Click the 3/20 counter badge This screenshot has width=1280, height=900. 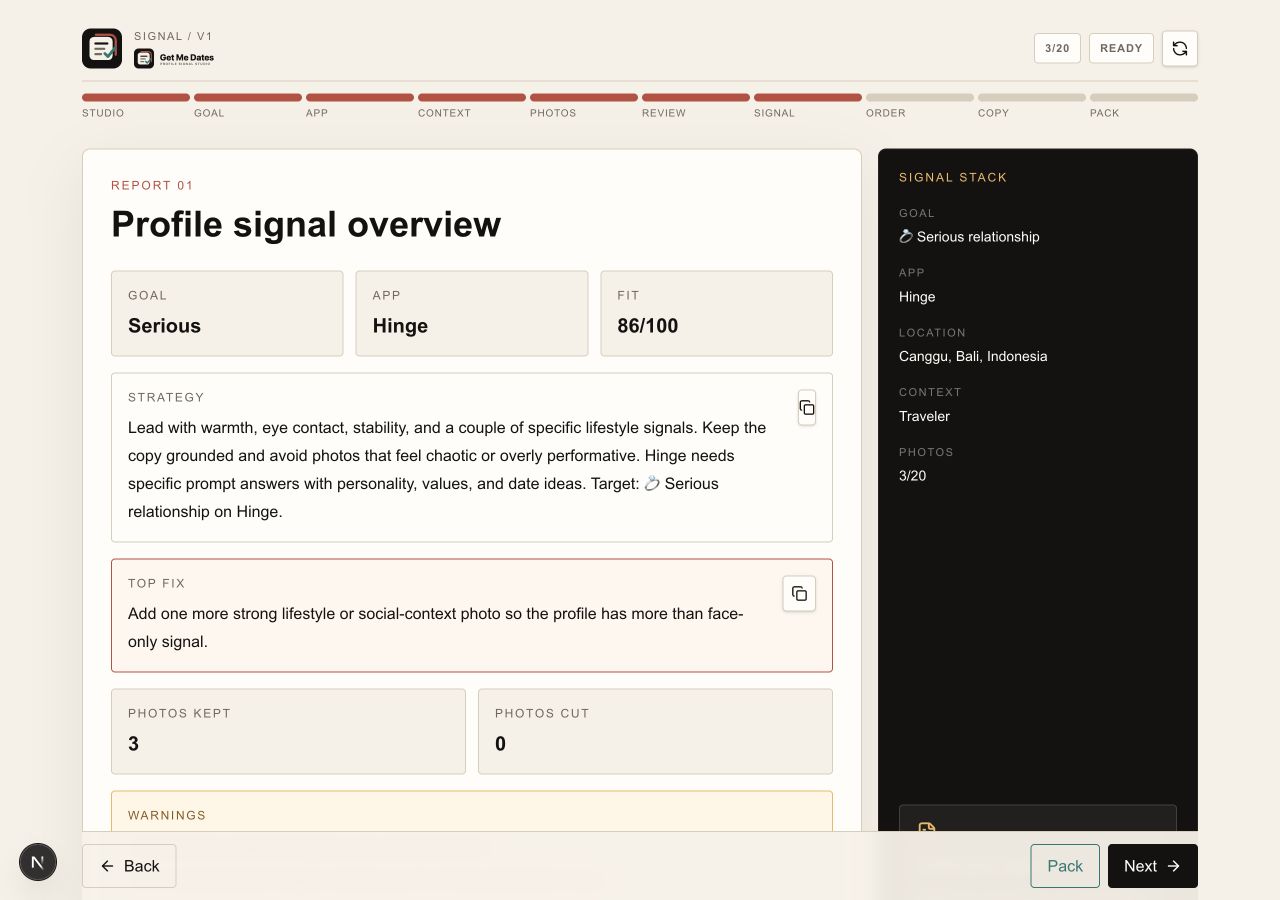1057,48
